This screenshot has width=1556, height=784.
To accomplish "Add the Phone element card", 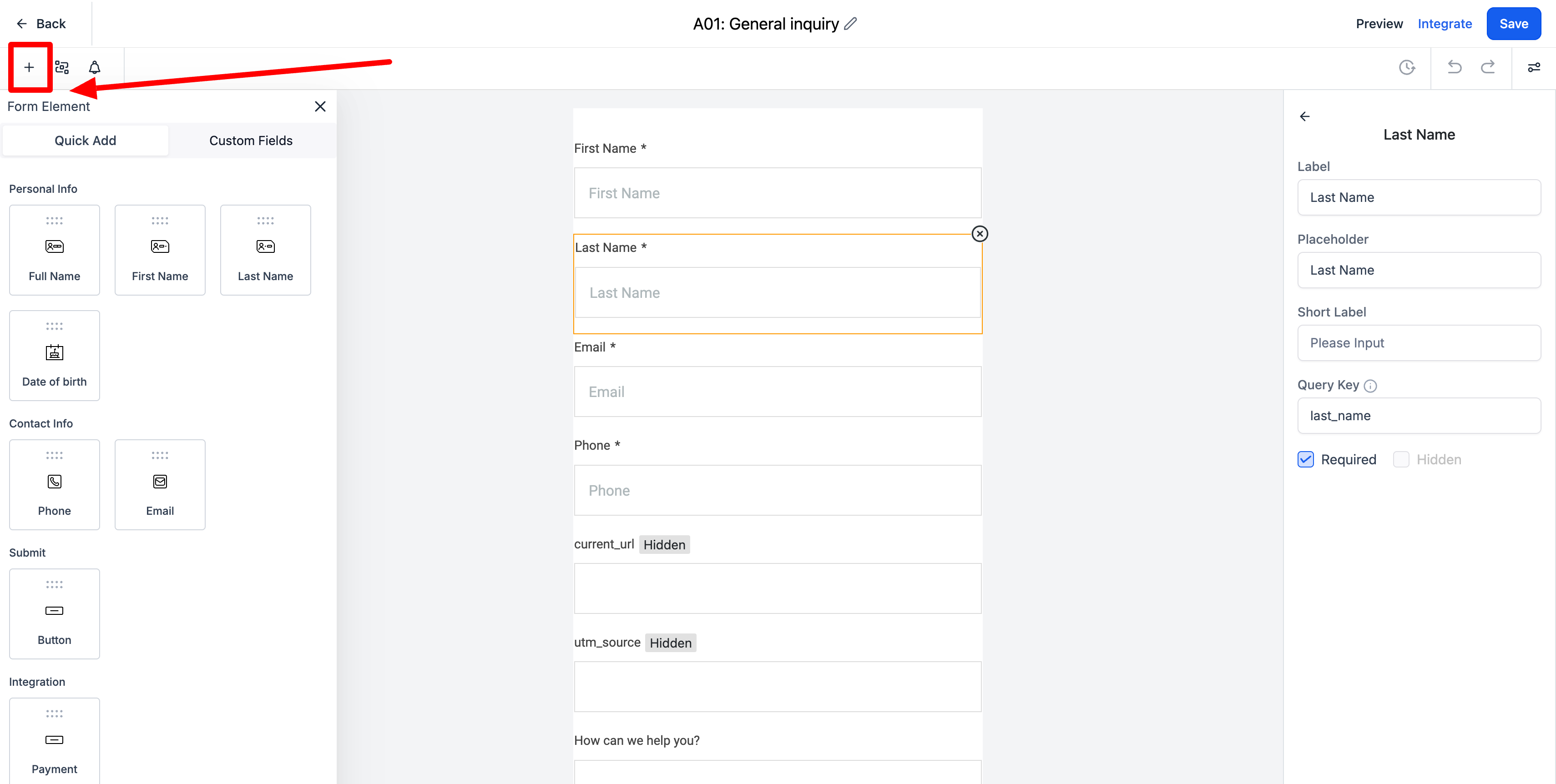I will click(54, 485).
